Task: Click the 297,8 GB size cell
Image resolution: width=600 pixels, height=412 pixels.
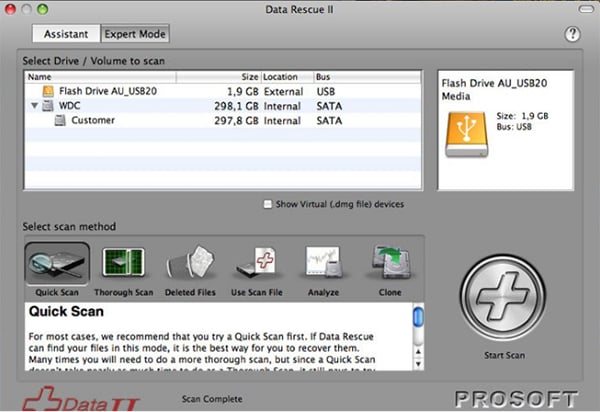Action: point(236,121)
